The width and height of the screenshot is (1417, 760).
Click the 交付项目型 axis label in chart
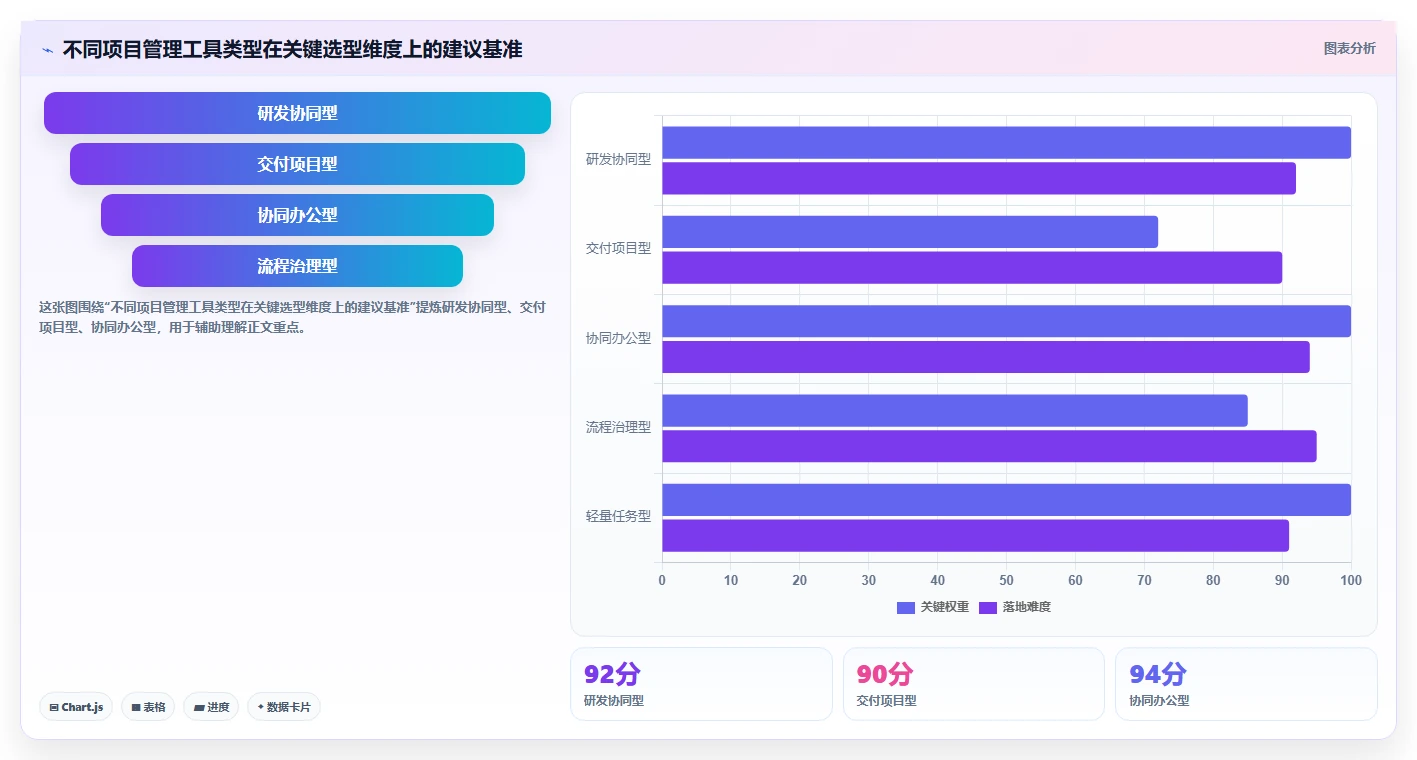click(x=618, y=248)
